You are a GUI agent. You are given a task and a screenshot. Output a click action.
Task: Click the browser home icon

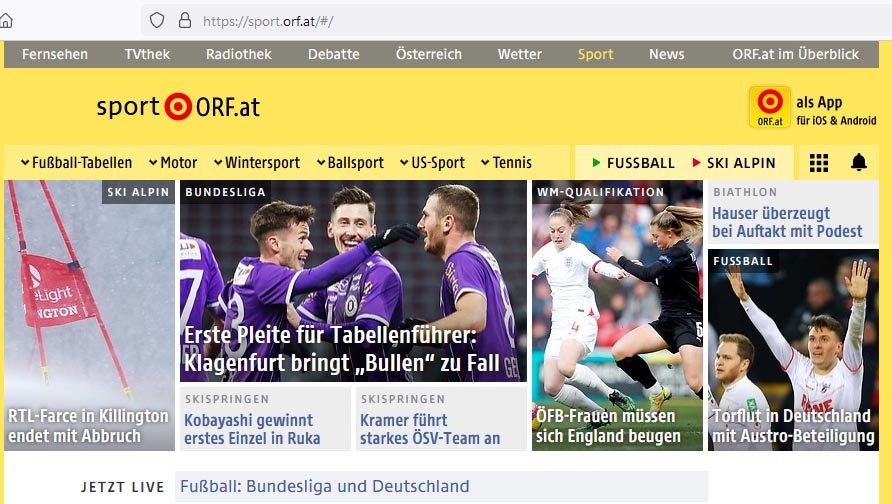(6, 21)
